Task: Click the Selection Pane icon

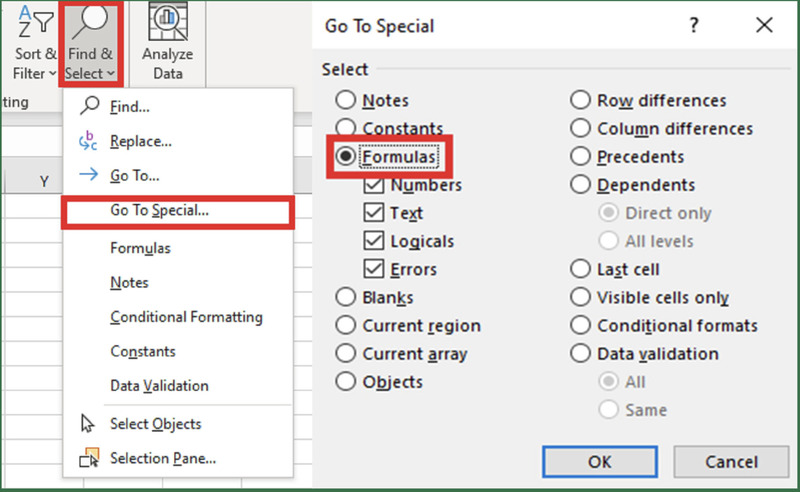Action: point(89,458)
